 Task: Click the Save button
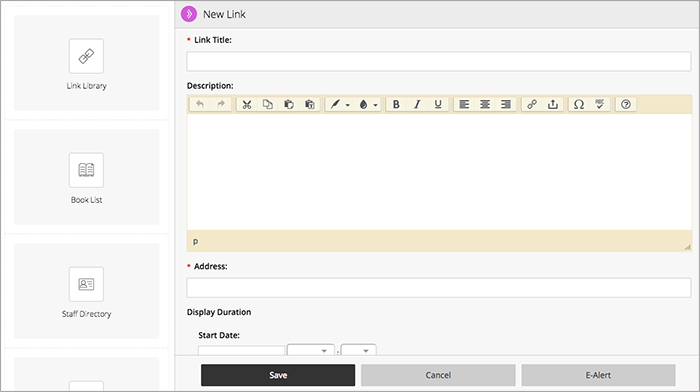click(x=278, y=375)
